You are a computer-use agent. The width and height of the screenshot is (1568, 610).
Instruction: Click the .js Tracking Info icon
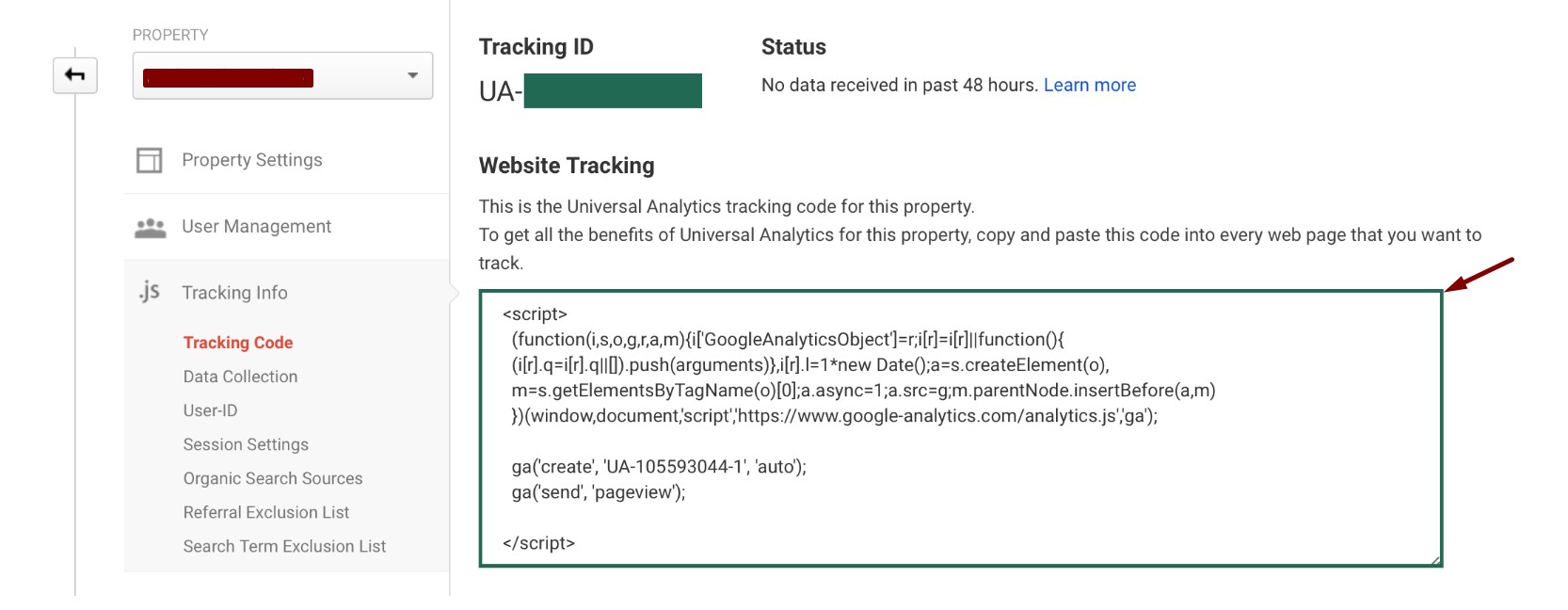pyautogui.click(x=149, y=292)
